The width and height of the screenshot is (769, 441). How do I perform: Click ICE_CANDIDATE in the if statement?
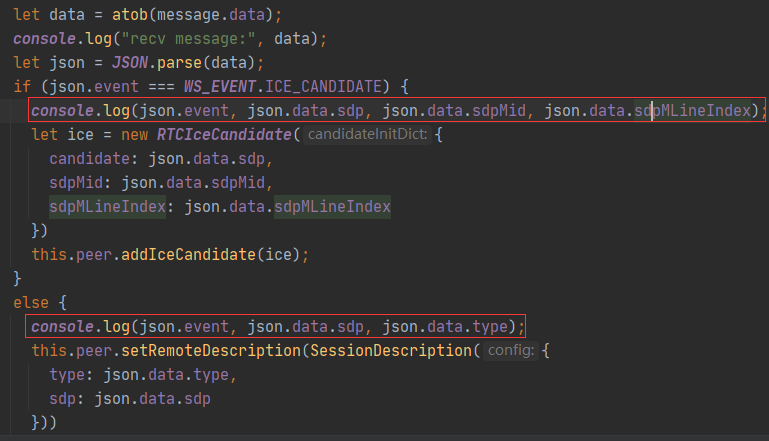(x=323, y=87)
